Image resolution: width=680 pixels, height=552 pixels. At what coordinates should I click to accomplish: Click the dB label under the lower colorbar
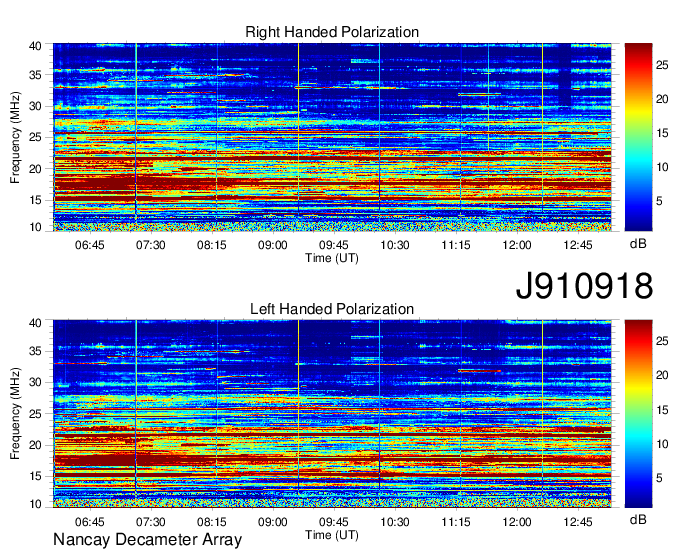[x=638, y=519]
